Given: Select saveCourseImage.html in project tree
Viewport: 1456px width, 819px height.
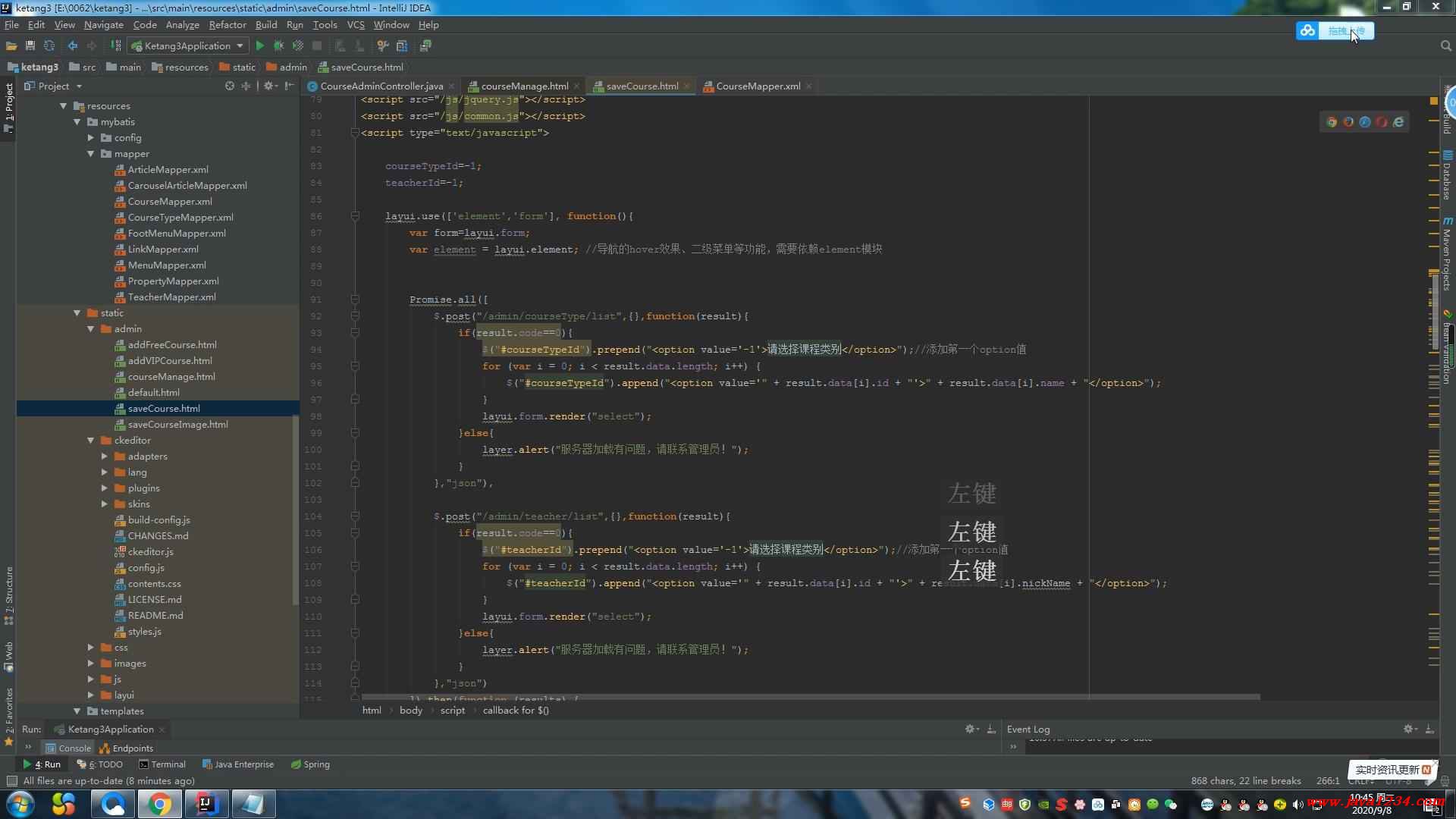Looking at the screenshot, I should 177,425.
